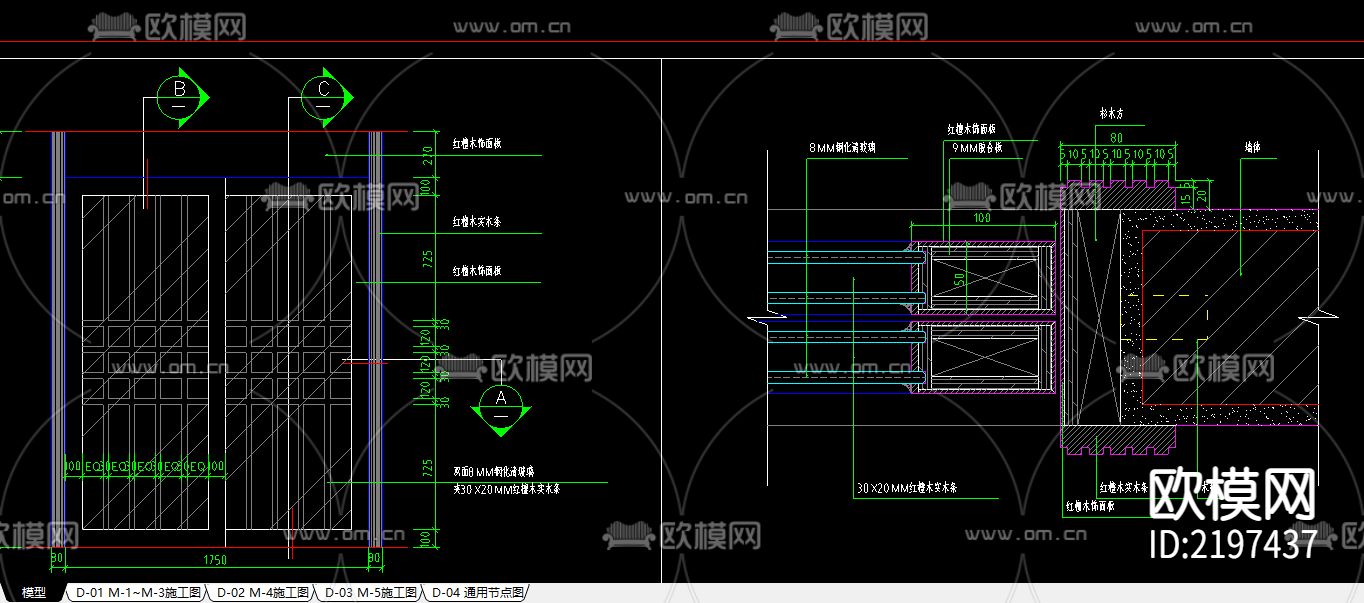Click the 杉木方 label above the 80 dimension

click(x=1111, y=114)
